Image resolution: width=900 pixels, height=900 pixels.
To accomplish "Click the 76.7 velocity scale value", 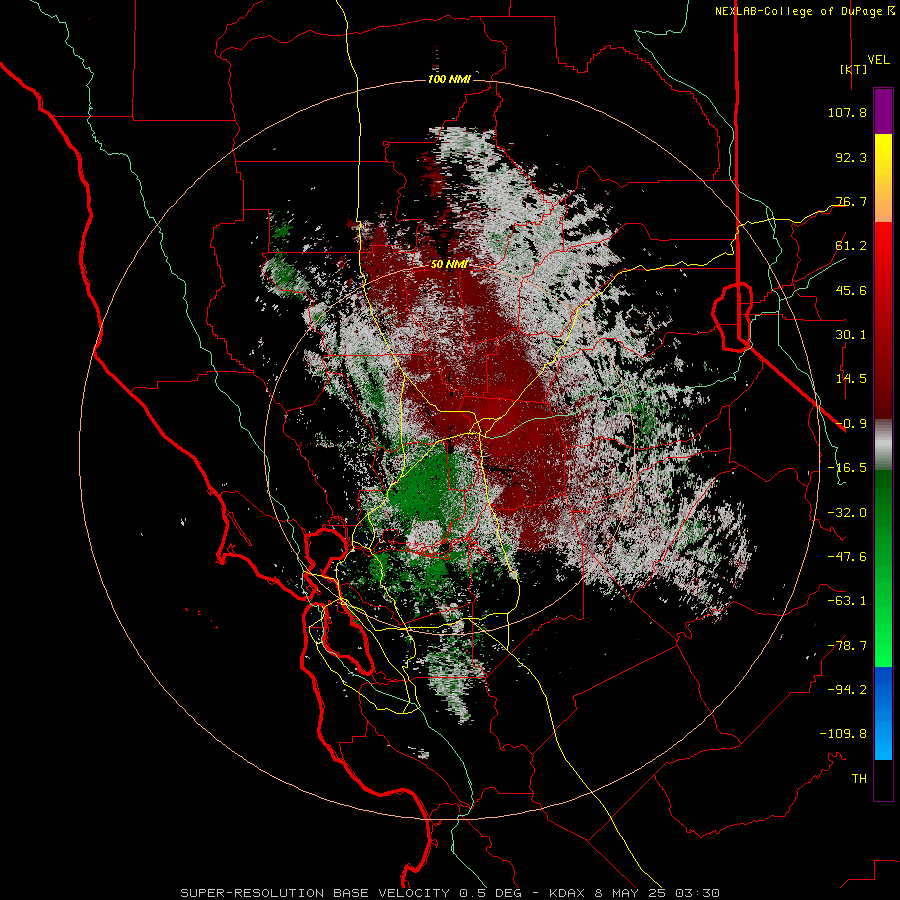I will [851, 201].
